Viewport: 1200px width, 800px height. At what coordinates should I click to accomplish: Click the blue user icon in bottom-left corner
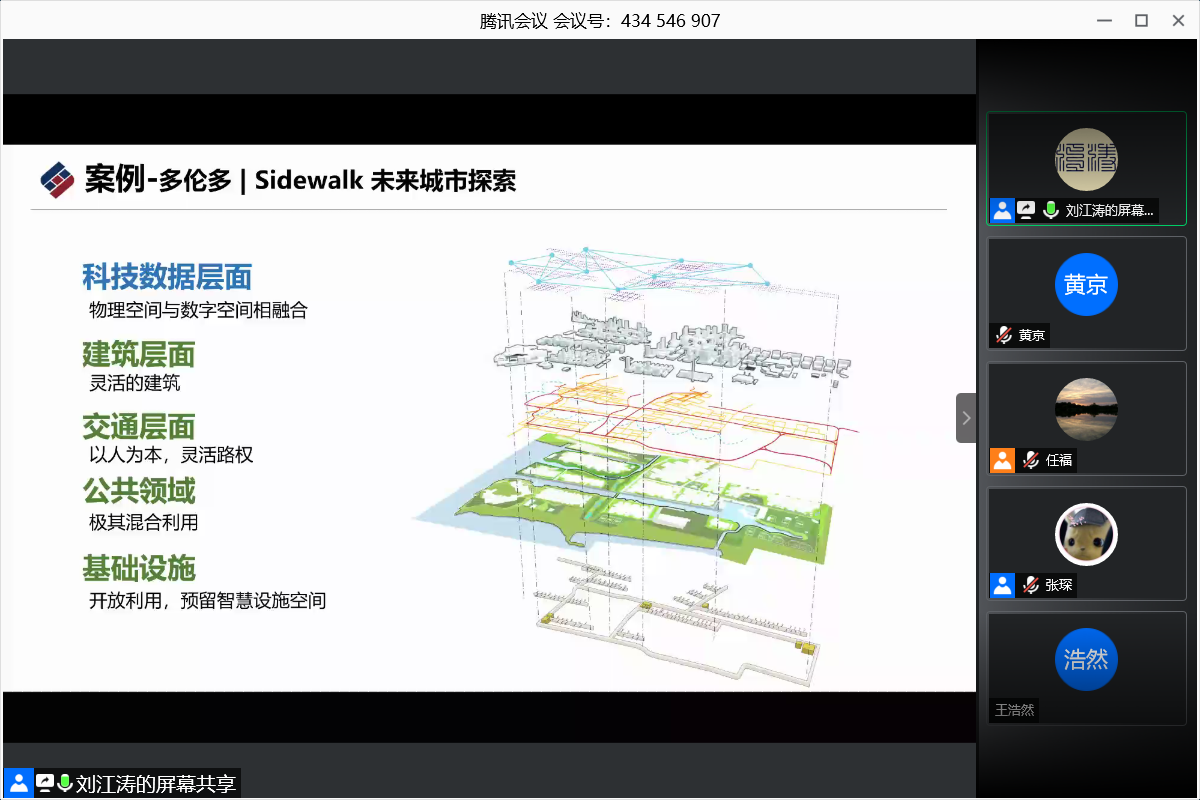coord(18,783)
